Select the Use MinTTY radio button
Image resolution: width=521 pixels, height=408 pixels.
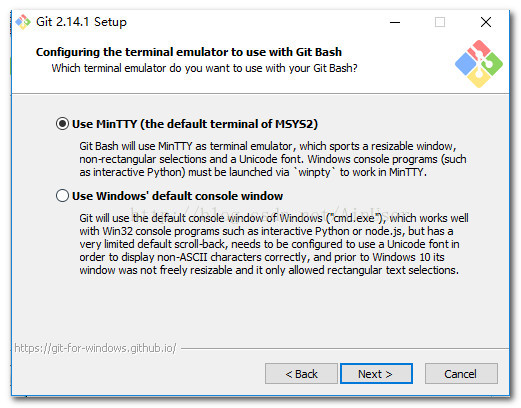tap(62, 124)
